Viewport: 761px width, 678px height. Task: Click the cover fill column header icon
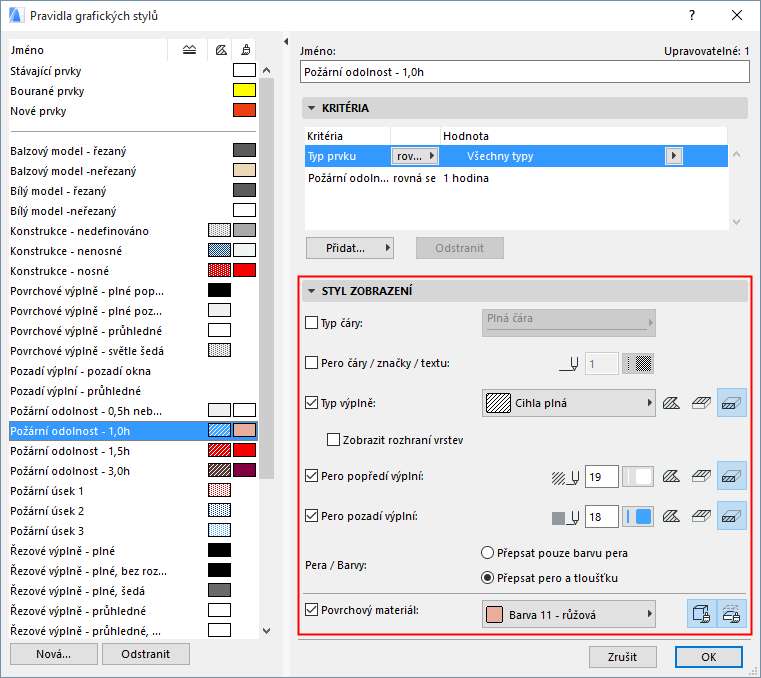point(221,50)
